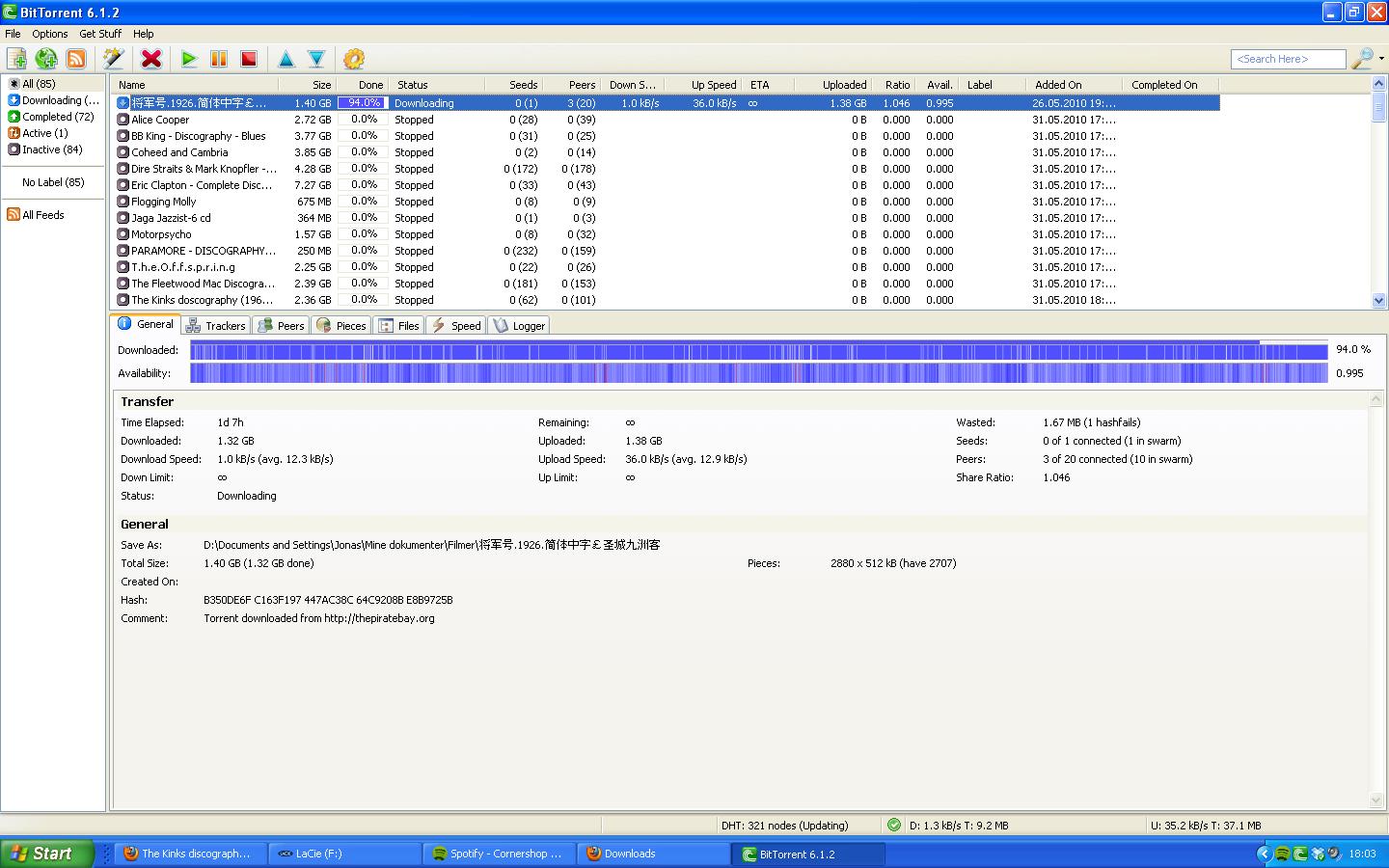The image size is (1389, 868).
Task: Sort torrents by Done column header
Action: (364, 85)
